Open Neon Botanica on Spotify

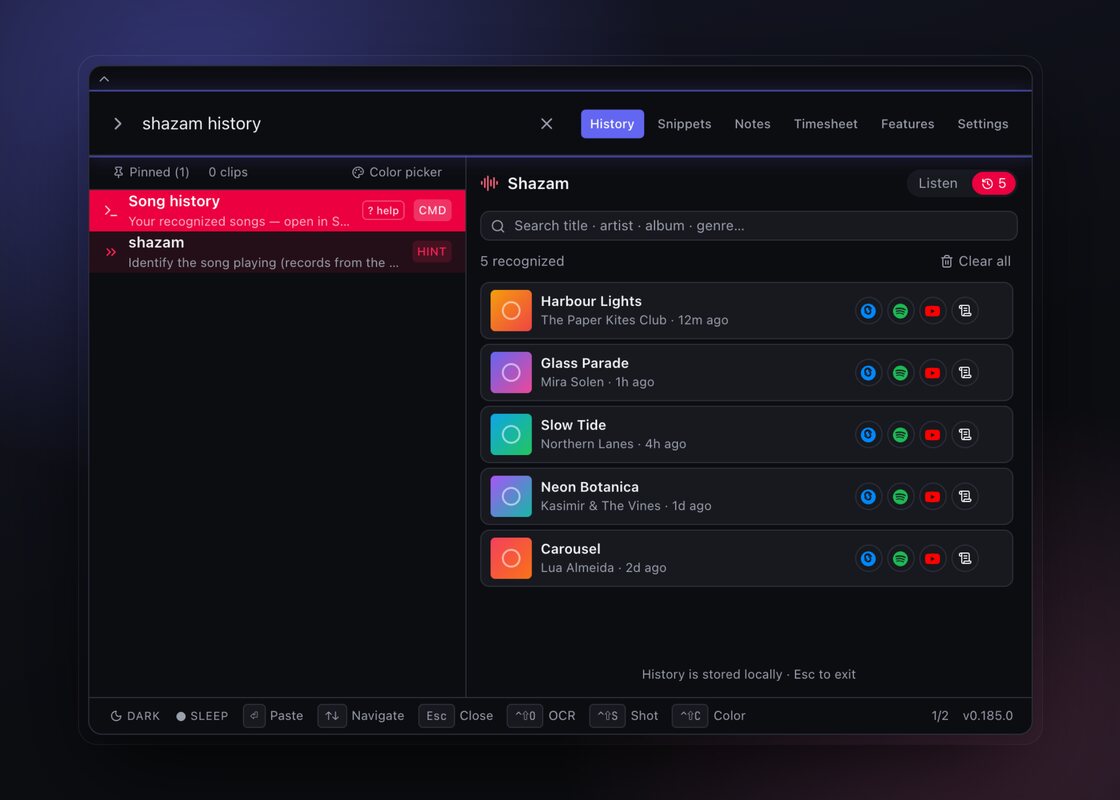click(x=900, y=496)
